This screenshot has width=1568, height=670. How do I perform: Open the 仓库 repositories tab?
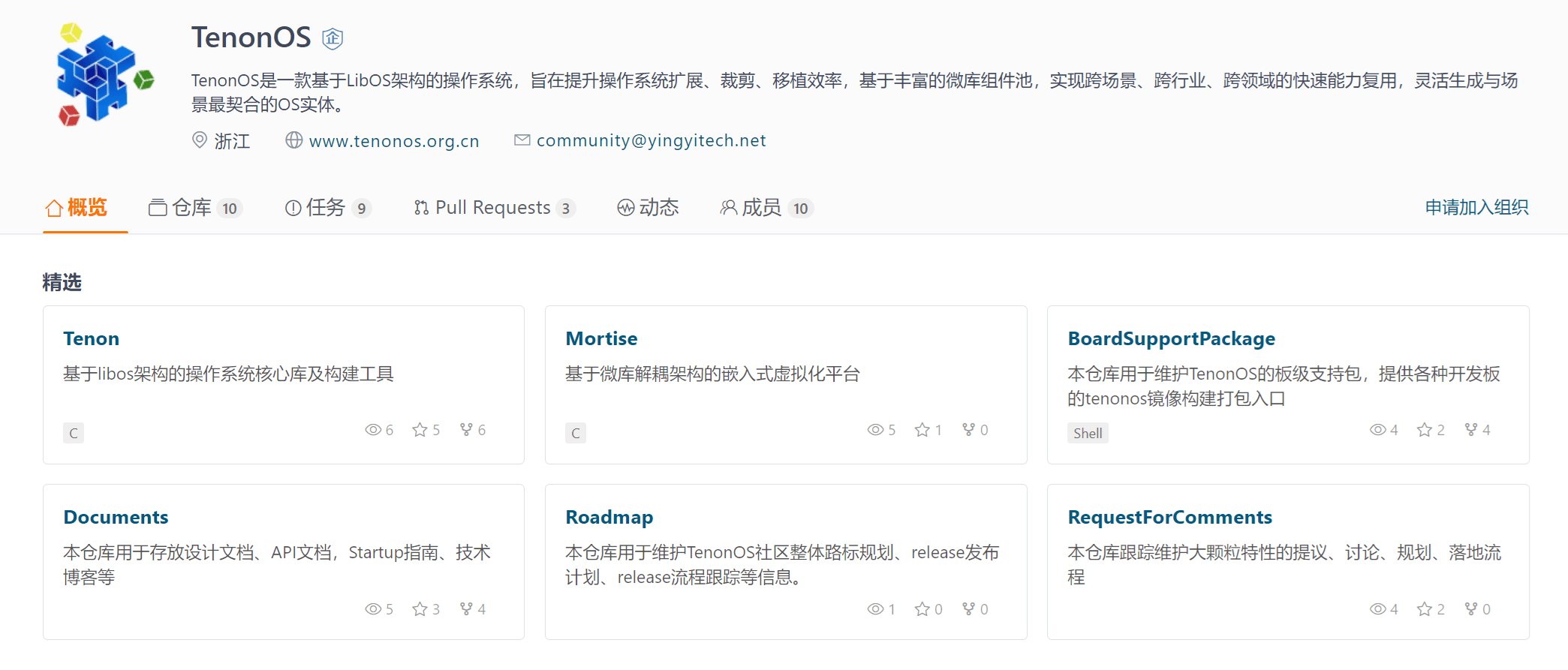click(194, 208)
